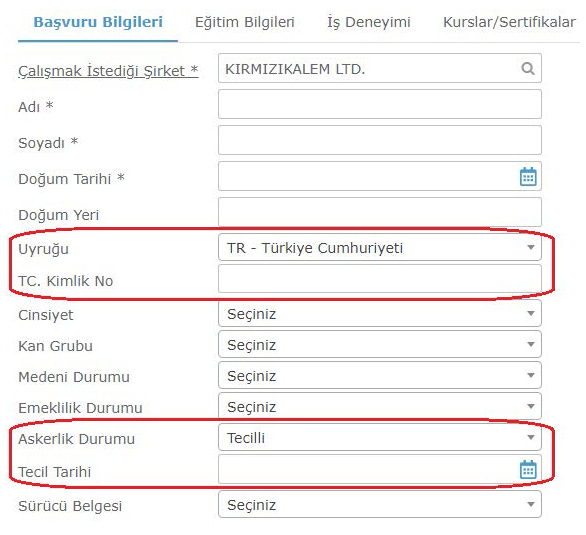Expand the Uyruğu nationality dropdown
This screenshot has width=586, height=535.
(380, 247)
